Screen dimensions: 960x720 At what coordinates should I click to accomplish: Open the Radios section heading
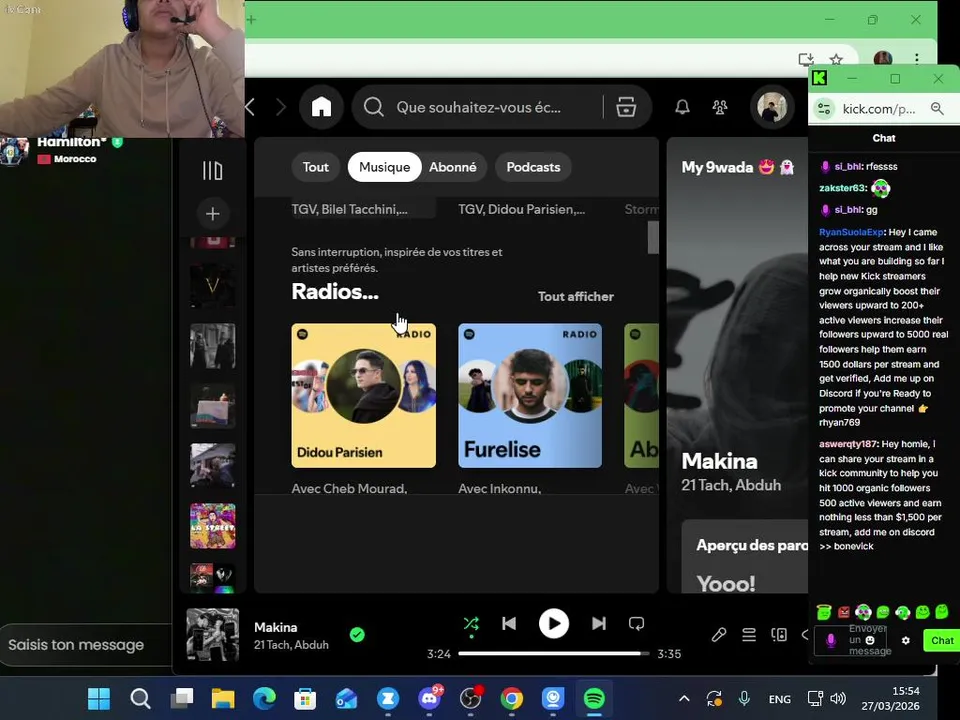[335, 291]
